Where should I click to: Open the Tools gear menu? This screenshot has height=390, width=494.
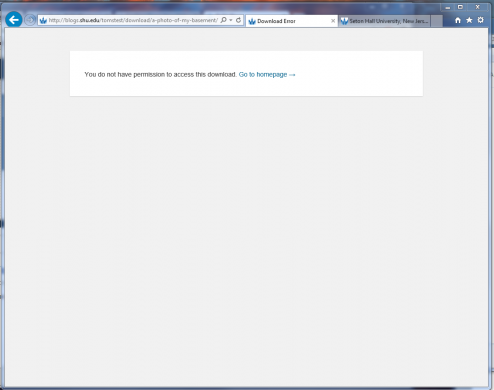click(480, 20)
